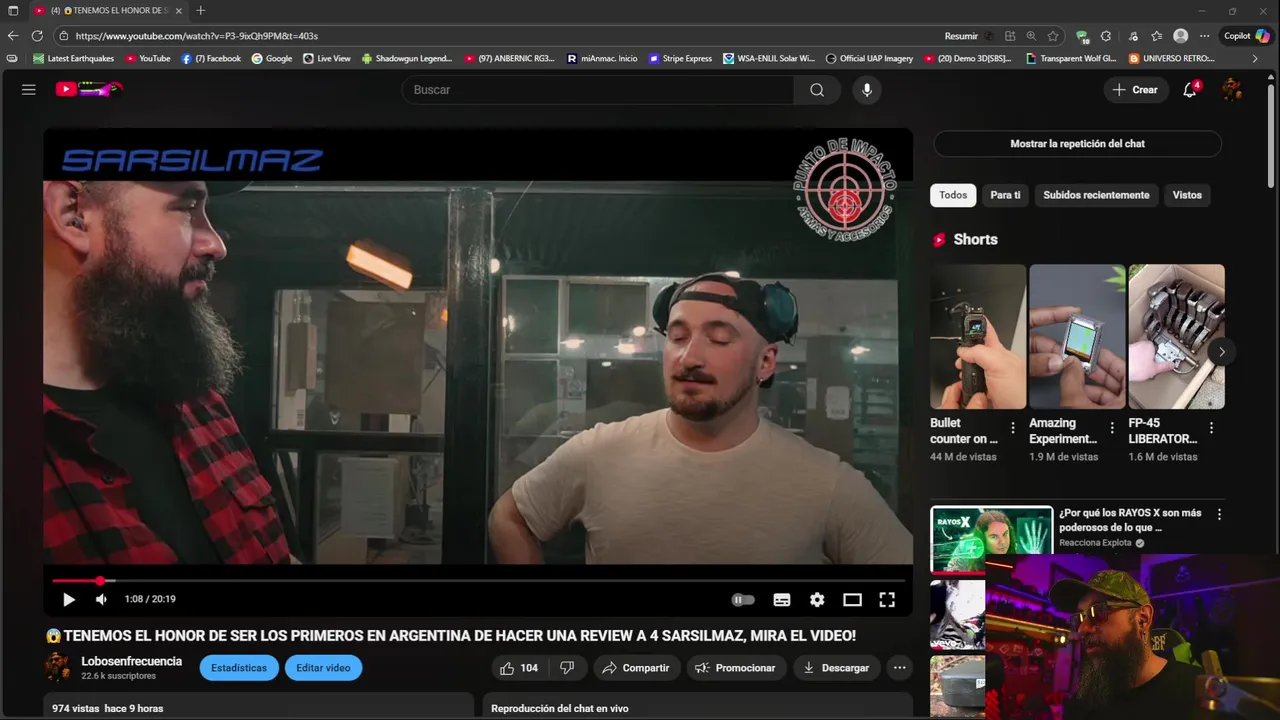The image size is (1280, 720).
Task: Play the video
Action: coord(69,599)
